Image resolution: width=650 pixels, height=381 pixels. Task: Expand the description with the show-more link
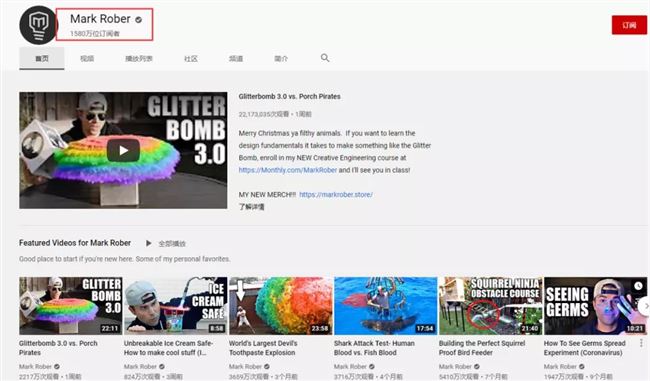click(252, 206)
